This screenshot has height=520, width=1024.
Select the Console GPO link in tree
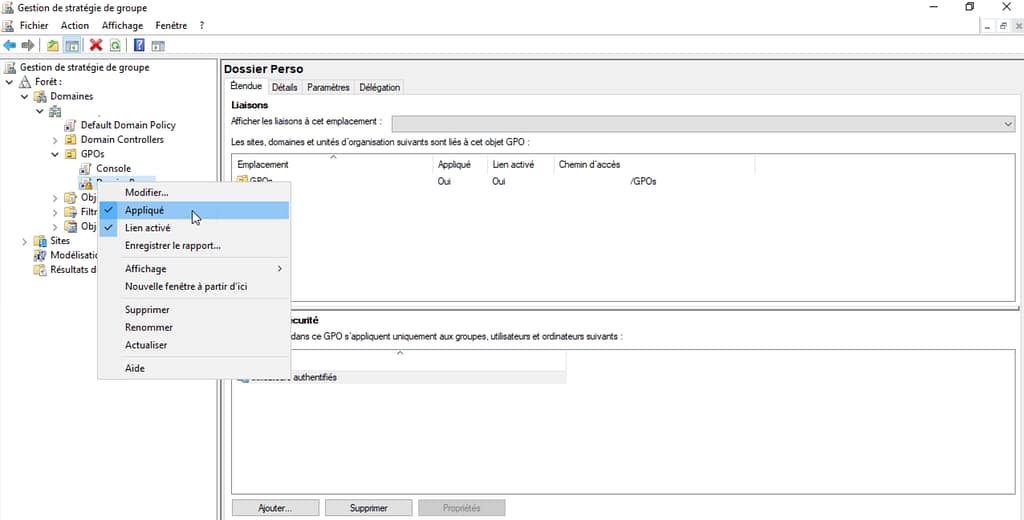click(113, 169)
